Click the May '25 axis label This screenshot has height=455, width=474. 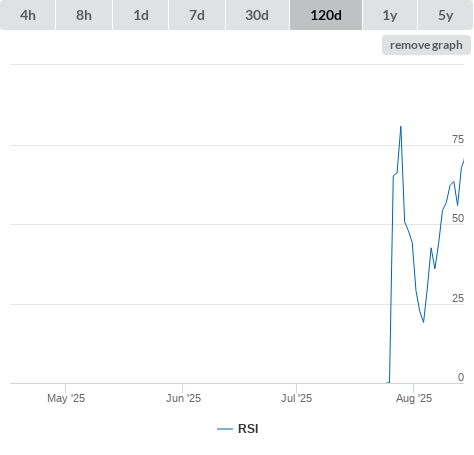pyautogui.click(x=66, y=398)
